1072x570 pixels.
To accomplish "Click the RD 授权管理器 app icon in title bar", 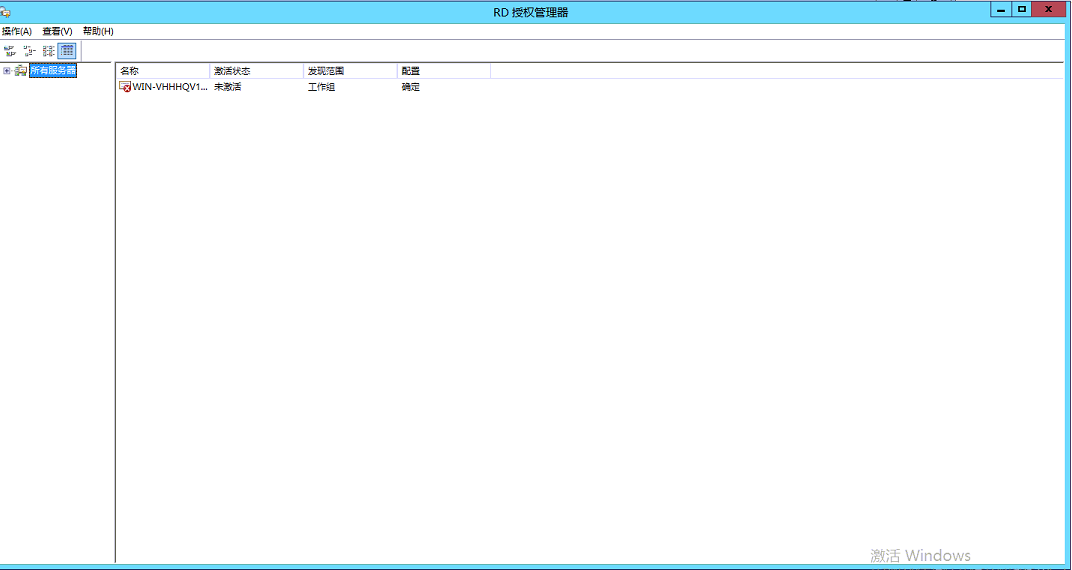I will click(6, 12).
